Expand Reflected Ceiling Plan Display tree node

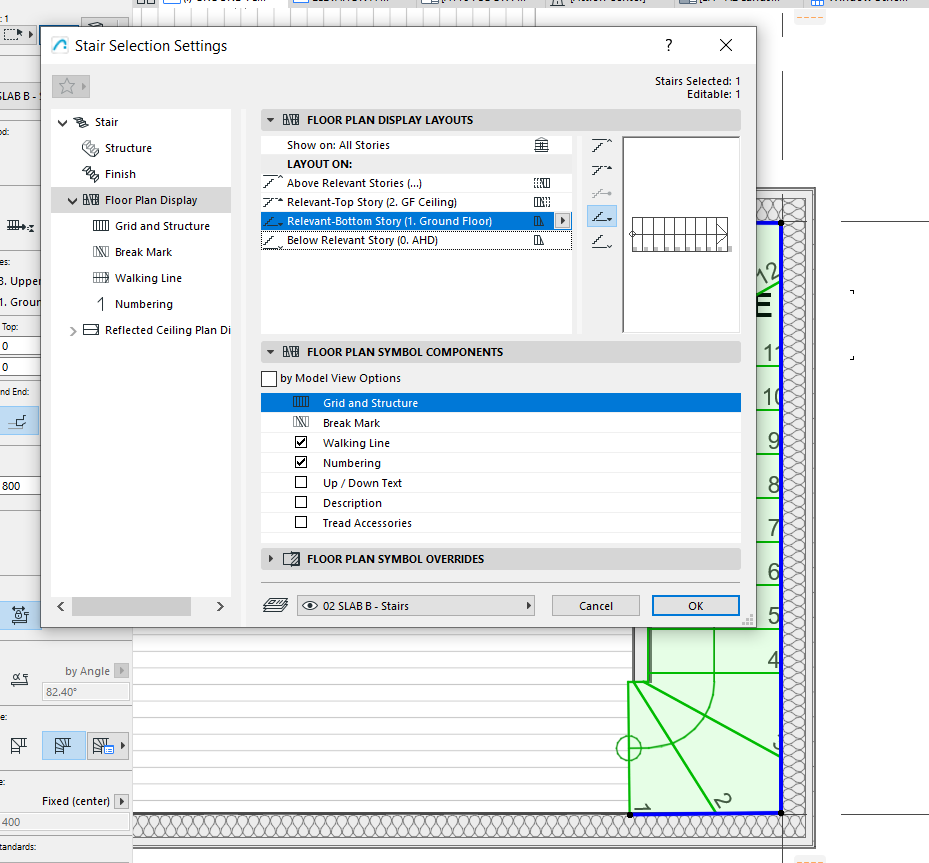coord(73,331)
